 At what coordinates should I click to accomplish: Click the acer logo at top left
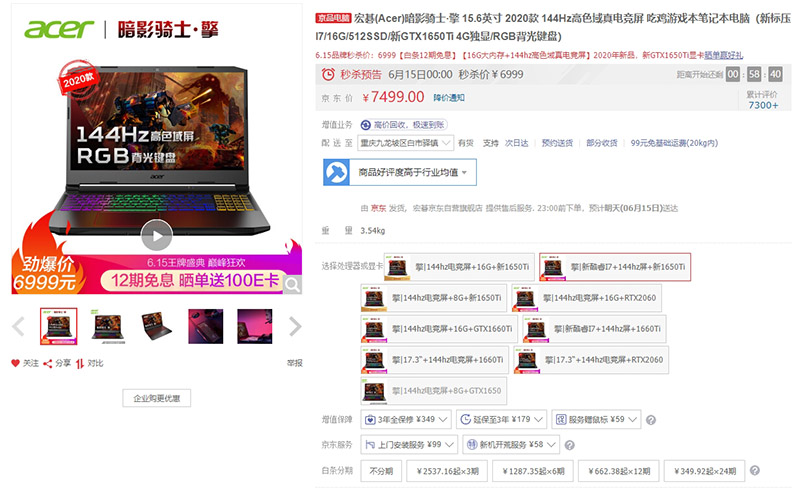(x=59, y=29)
